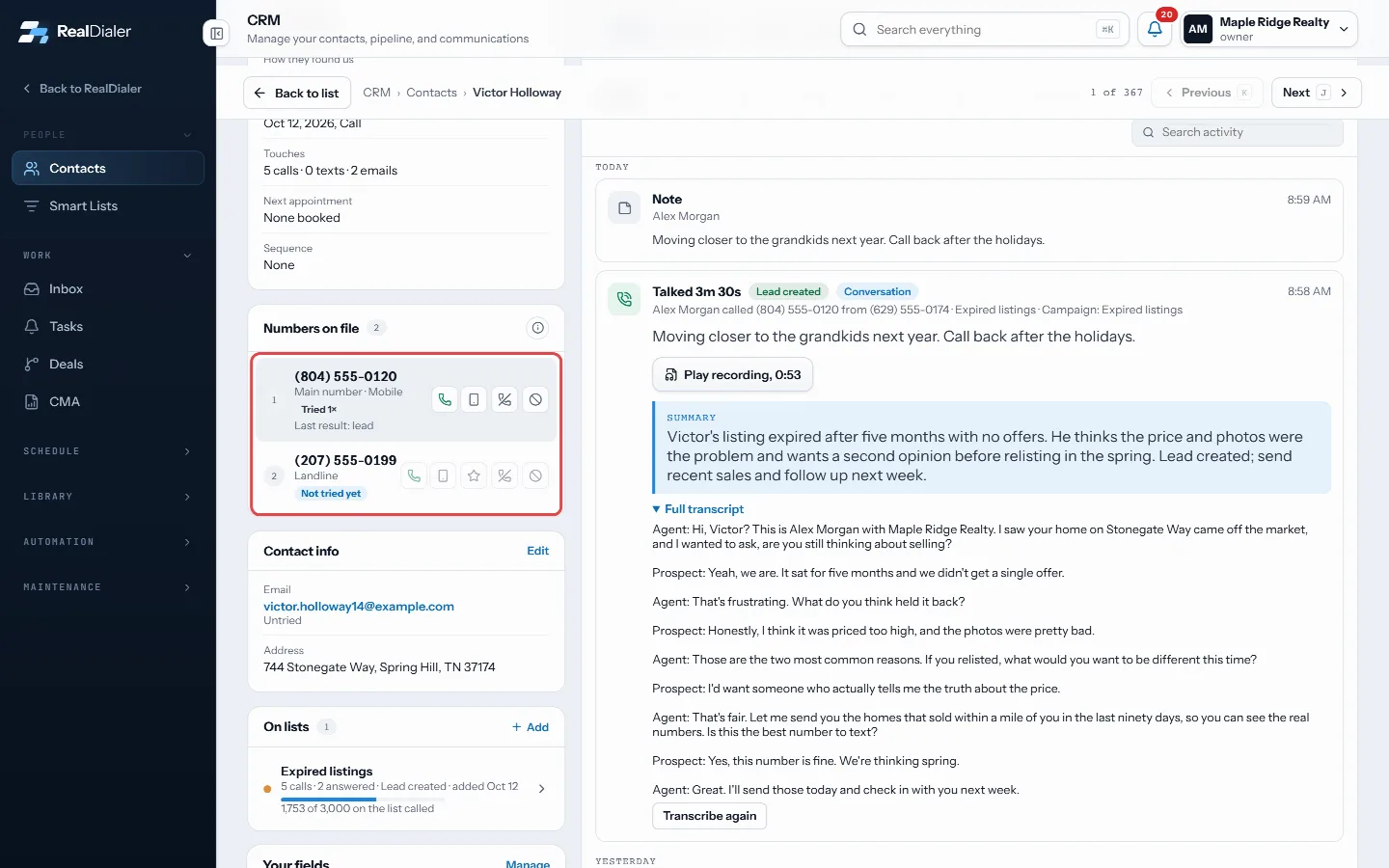Star (207) 555-0199 as main number
Screen dimensions: 1389x868
(474, 475)
